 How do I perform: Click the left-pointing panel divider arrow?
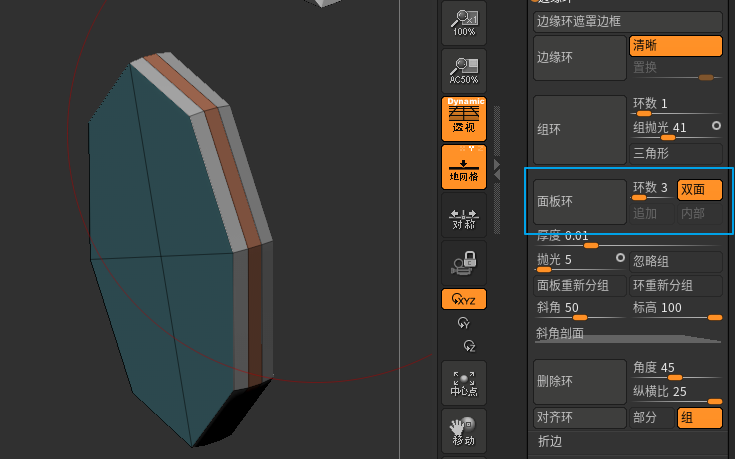pyautogui.click(x=497, y=175)
